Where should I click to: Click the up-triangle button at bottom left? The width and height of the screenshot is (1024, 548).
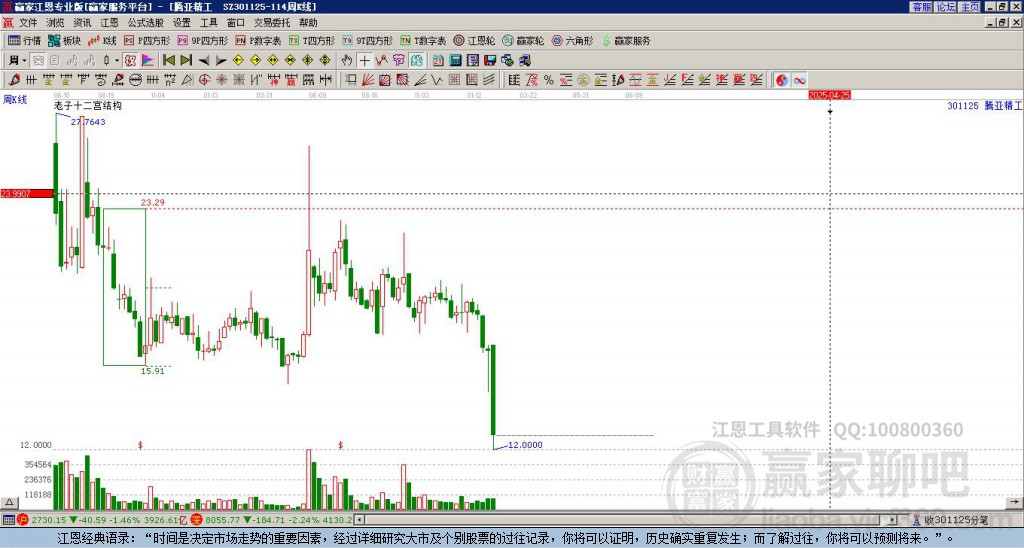click(x=8, y=502)
